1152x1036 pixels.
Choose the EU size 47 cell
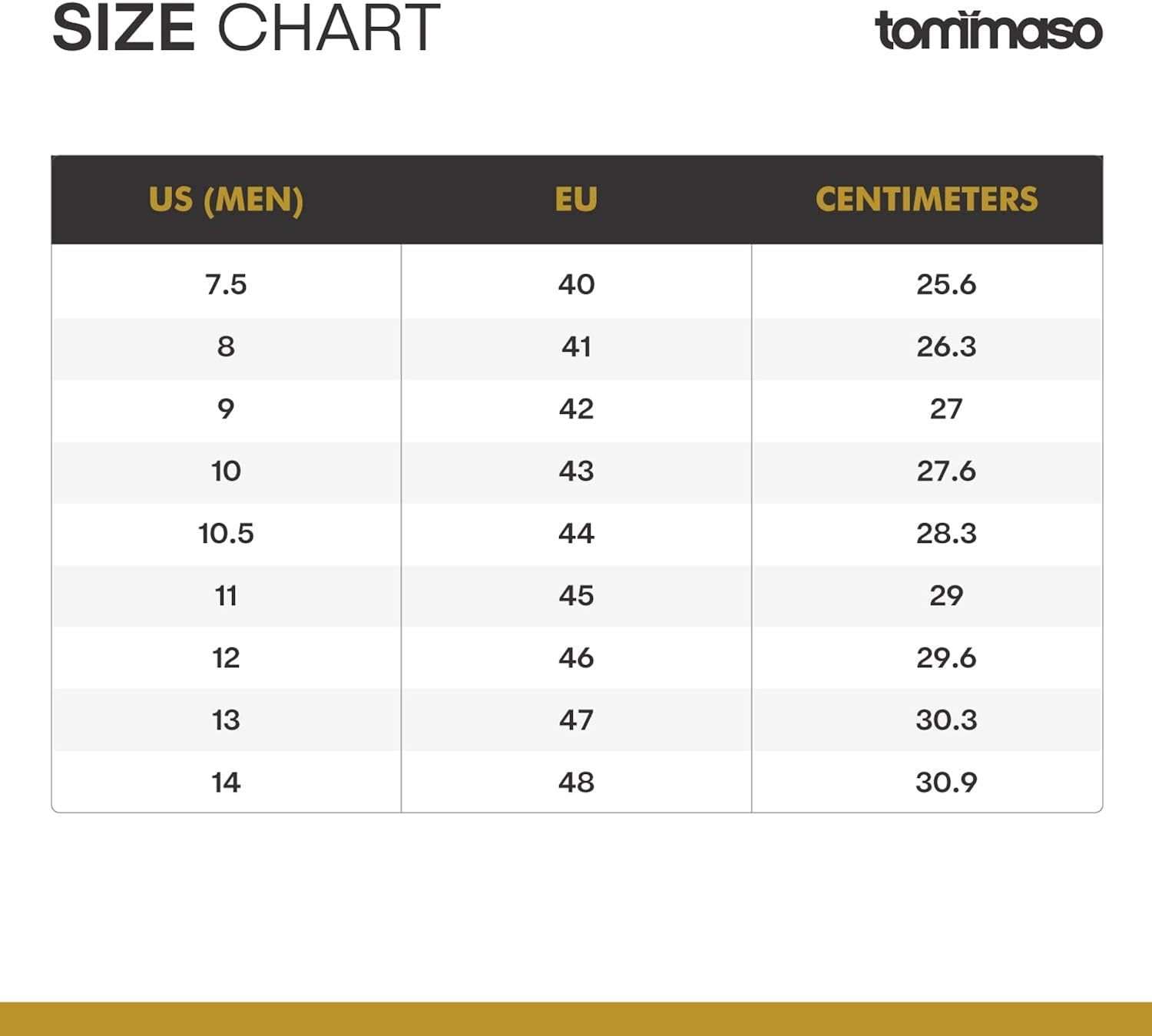(576, 720)
